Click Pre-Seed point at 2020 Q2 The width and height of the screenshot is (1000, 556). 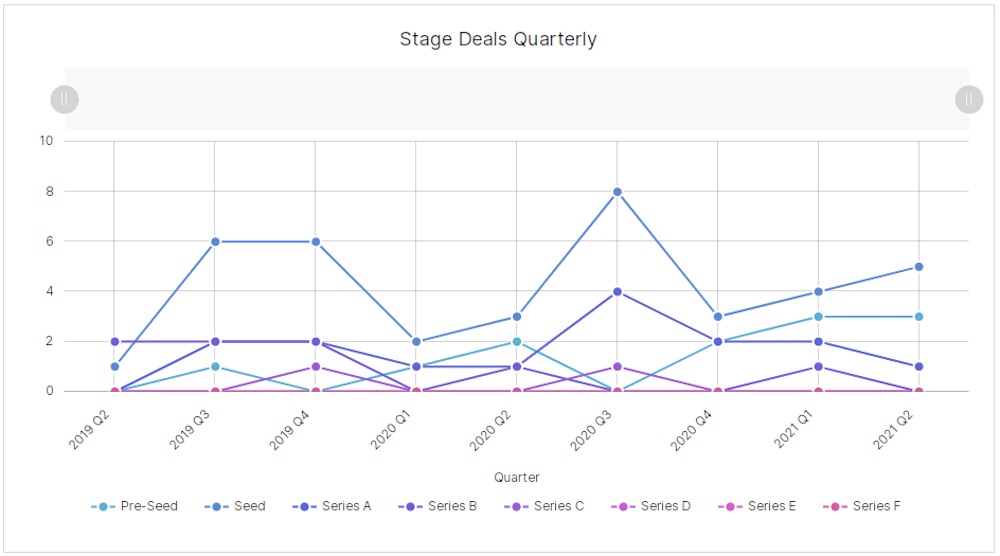[x=516, y=341]
